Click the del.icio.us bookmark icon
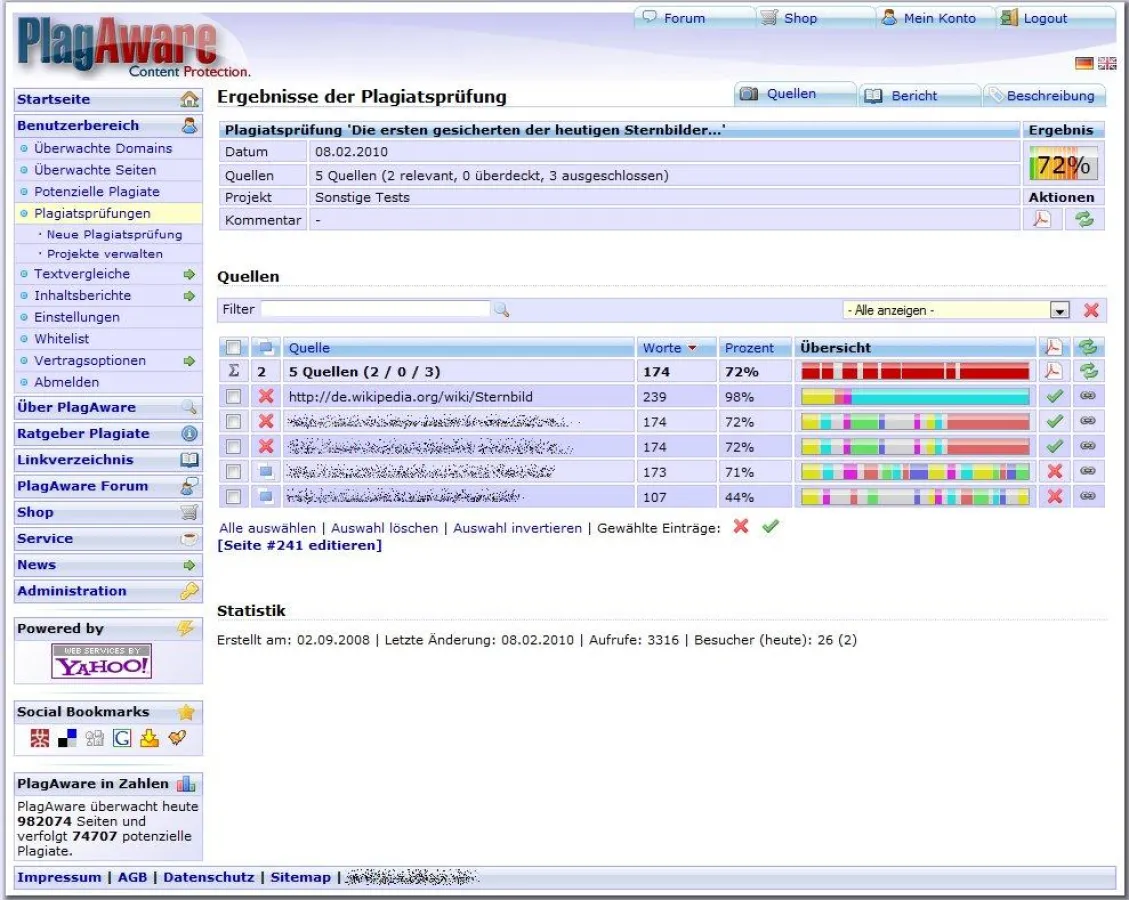 pyautogui.click(x=67, y=738)
